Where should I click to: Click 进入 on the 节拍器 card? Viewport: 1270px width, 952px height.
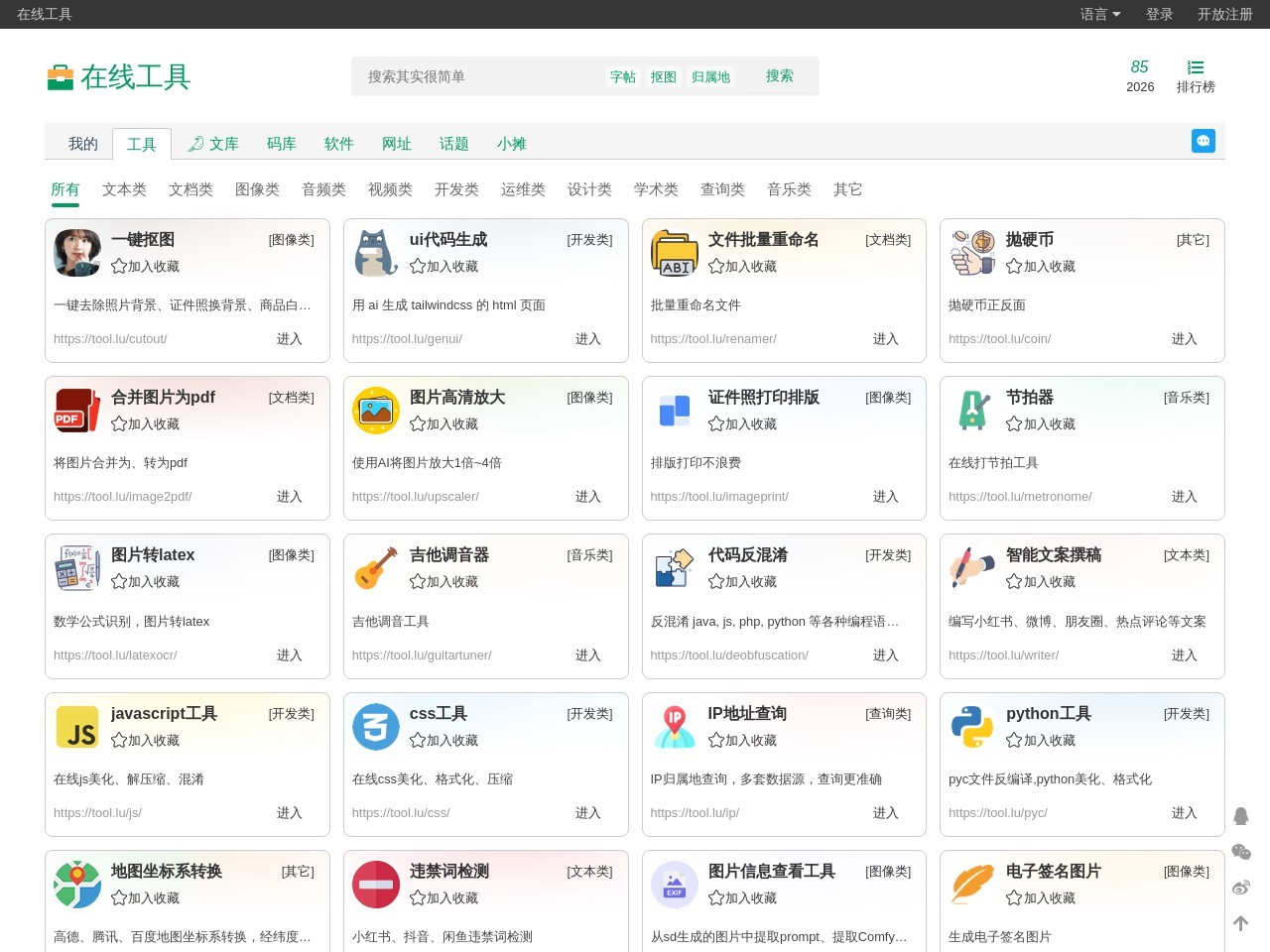(1184, 497)
